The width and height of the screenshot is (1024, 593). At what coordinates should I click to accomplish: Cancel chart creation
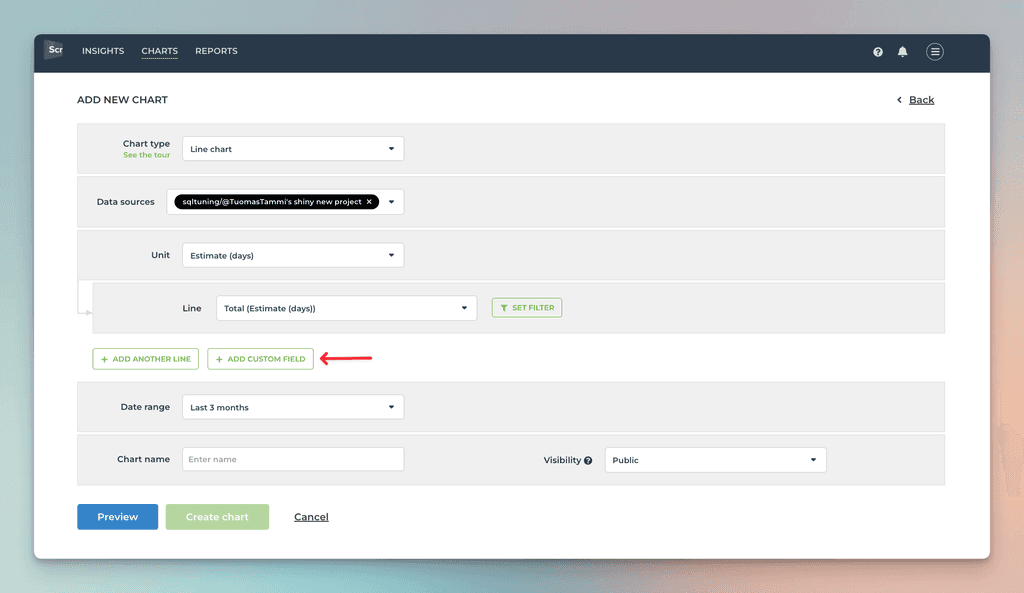310,516
